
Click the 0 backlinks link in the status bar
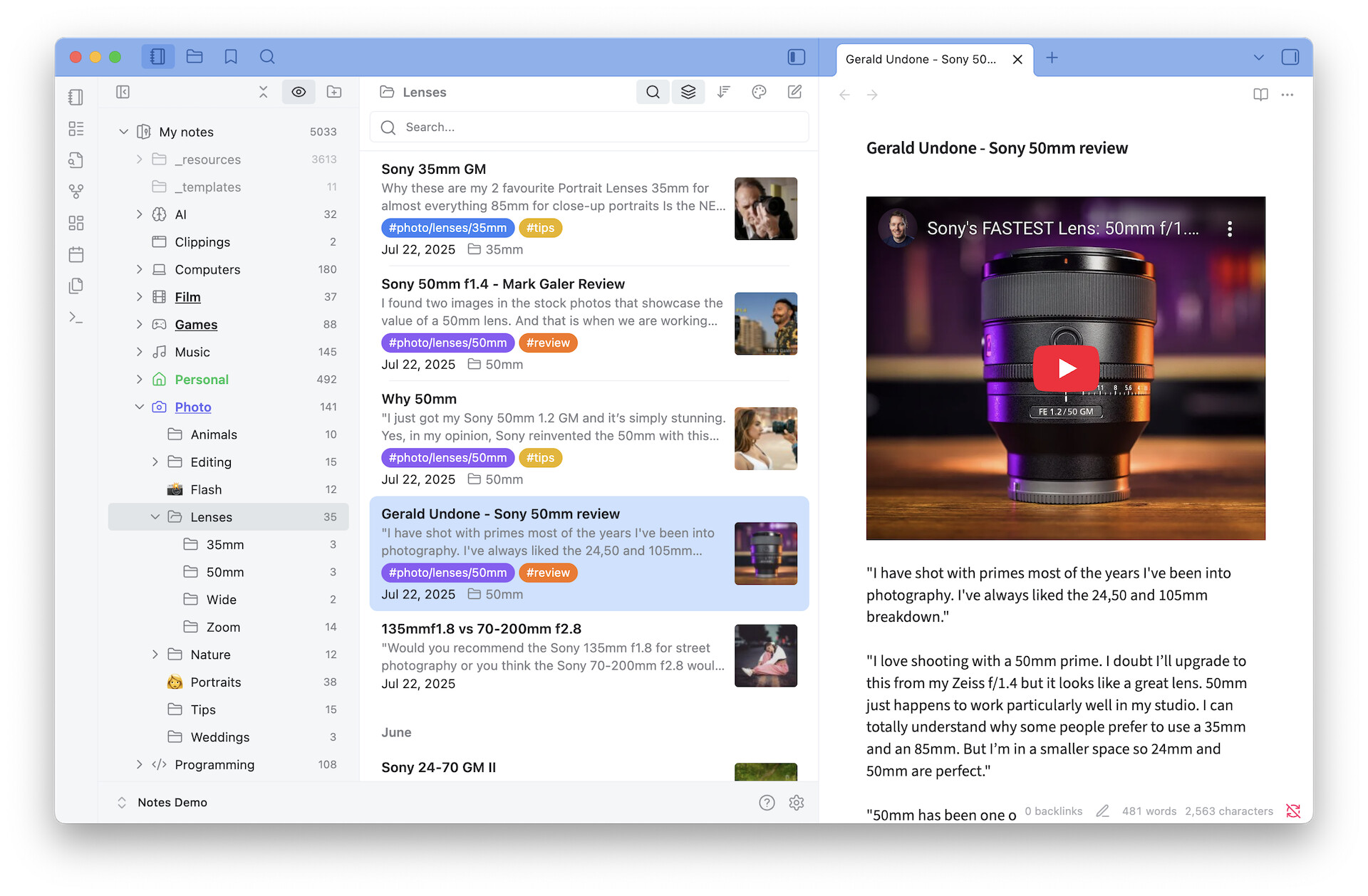1053,811
